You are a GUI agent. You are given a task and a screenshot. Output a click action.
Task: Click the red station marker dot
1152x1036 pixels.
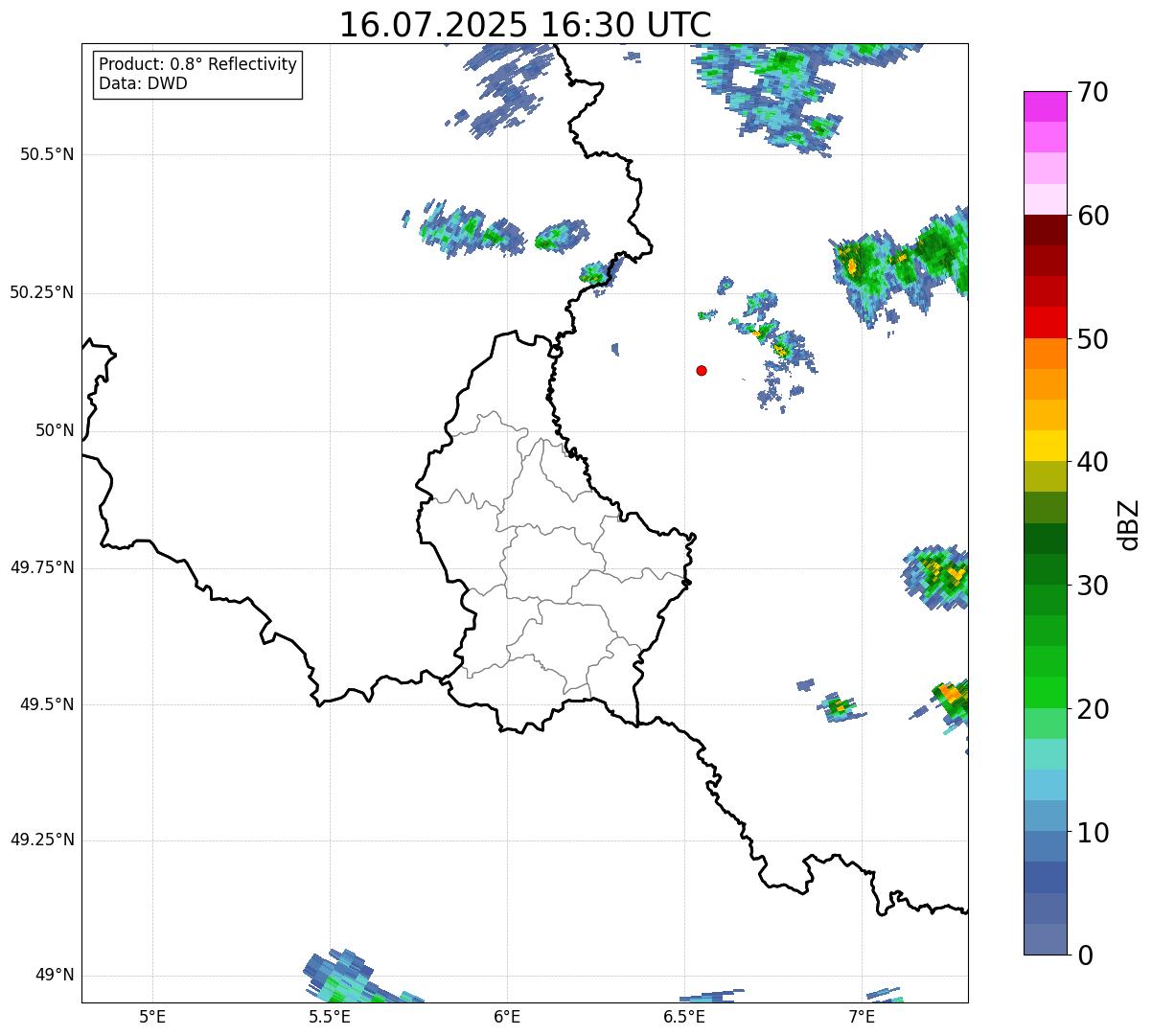pyautogui.click(x=702, y=370)
